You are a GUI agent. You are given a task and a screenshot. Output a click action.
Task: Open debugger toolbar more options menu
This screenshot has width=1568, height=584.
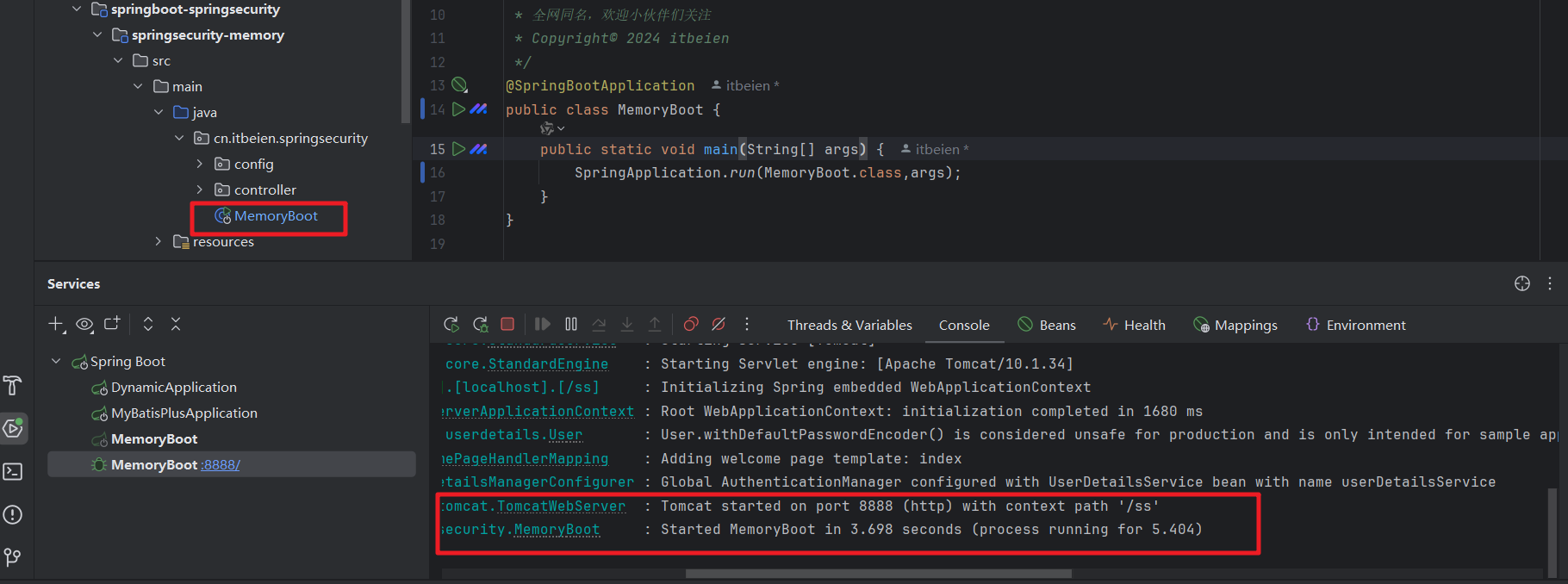[x=747, y=324]
